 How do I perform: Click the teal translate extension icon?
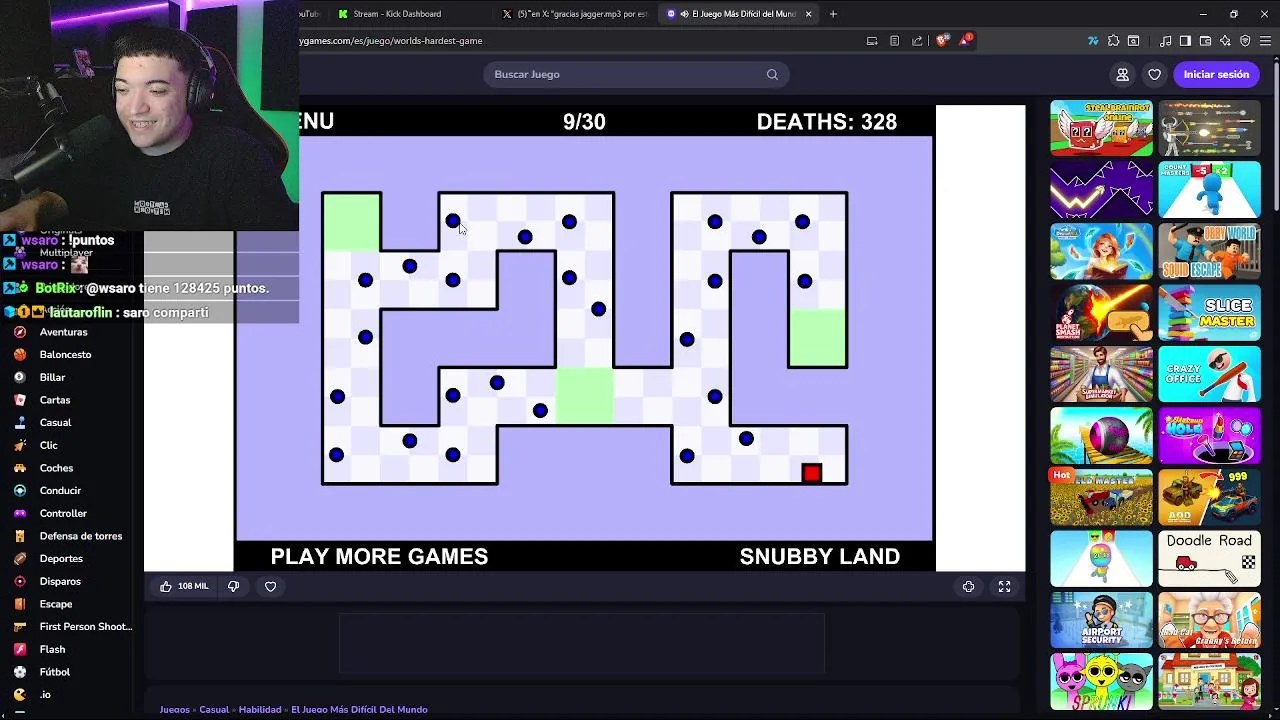(1093, 41)
